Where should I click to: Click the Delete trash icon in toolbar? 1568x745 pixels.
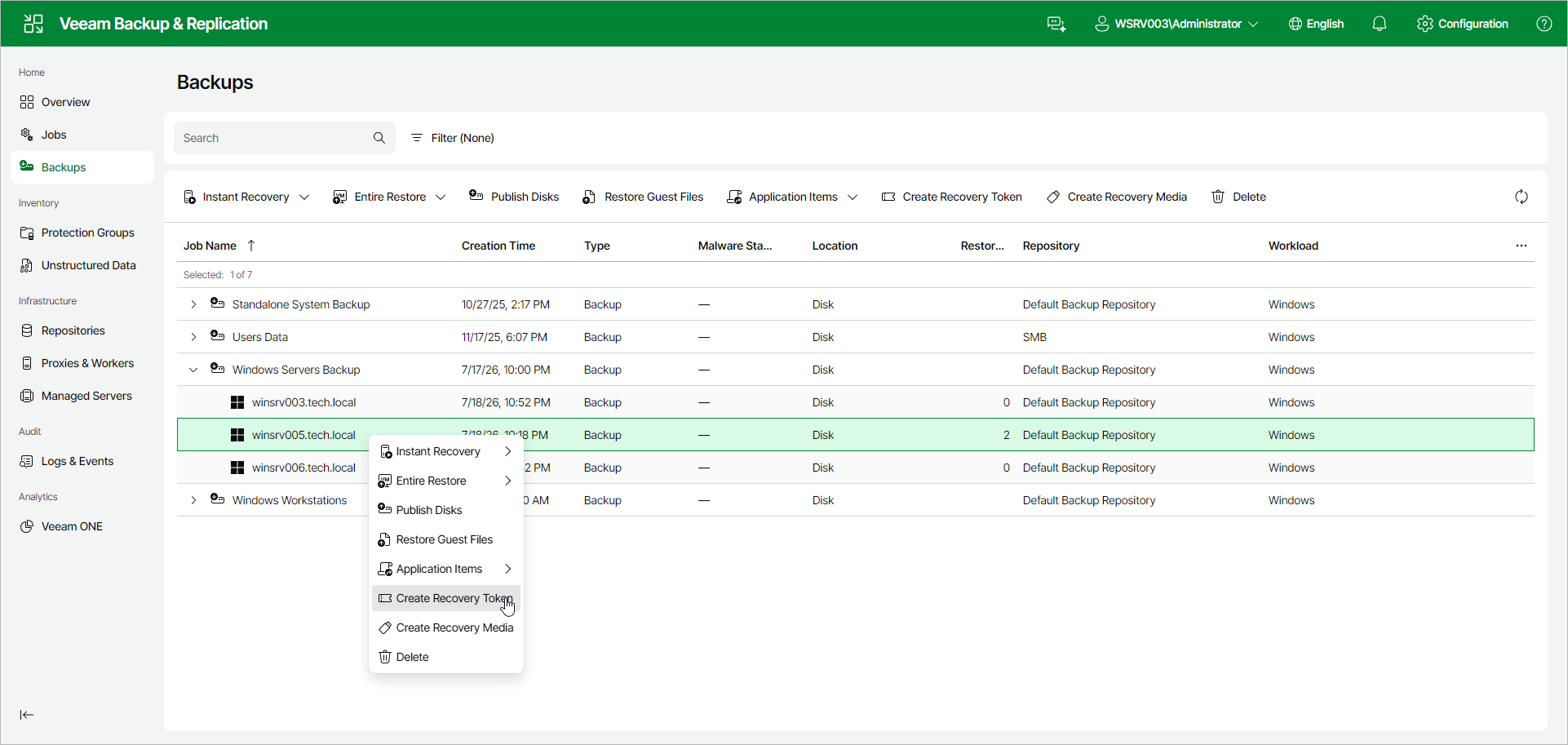(x=1218, y=197)
